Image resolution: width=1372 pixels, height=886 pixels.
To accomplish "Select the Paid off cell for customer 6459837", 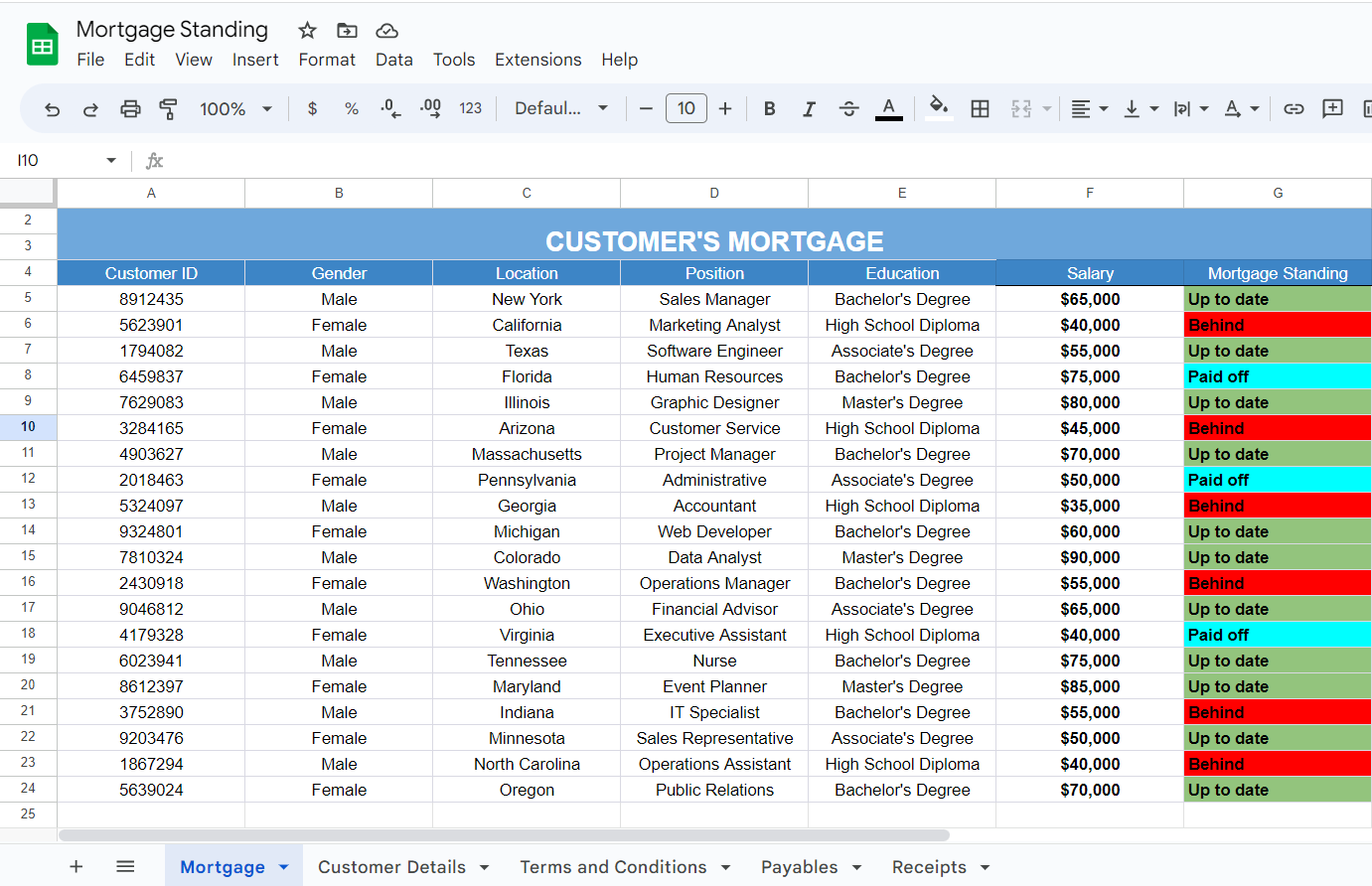I will tap(1278, 376).
